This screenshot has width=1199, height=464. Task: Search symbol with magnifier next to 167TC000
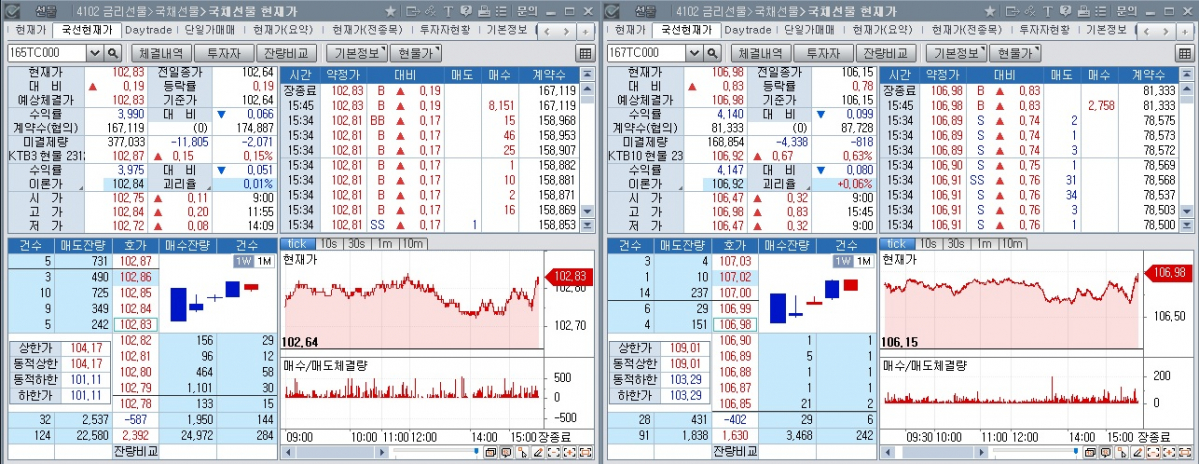tap(711, 53)
